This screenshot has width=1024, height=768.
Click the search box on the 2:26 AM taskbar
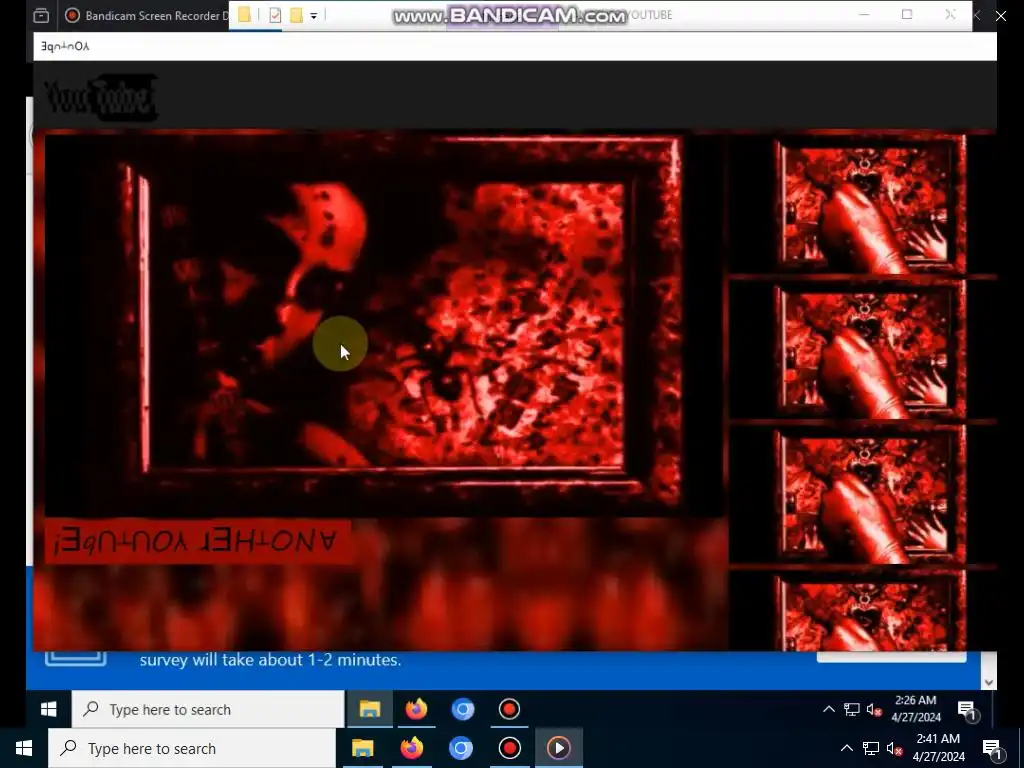(208, 709)
